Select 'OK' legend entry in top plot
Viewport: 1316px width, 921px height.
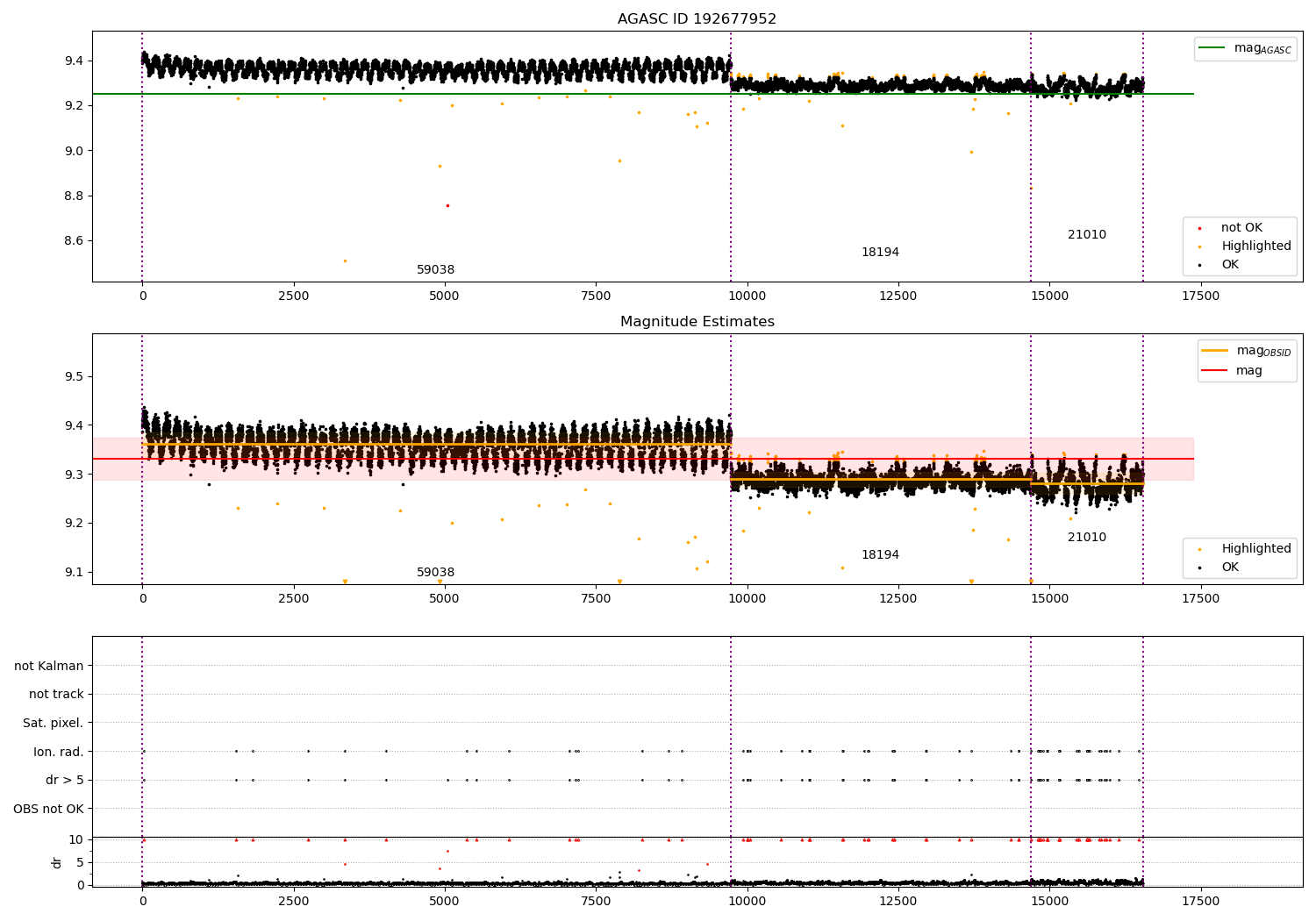(1230, 265)
